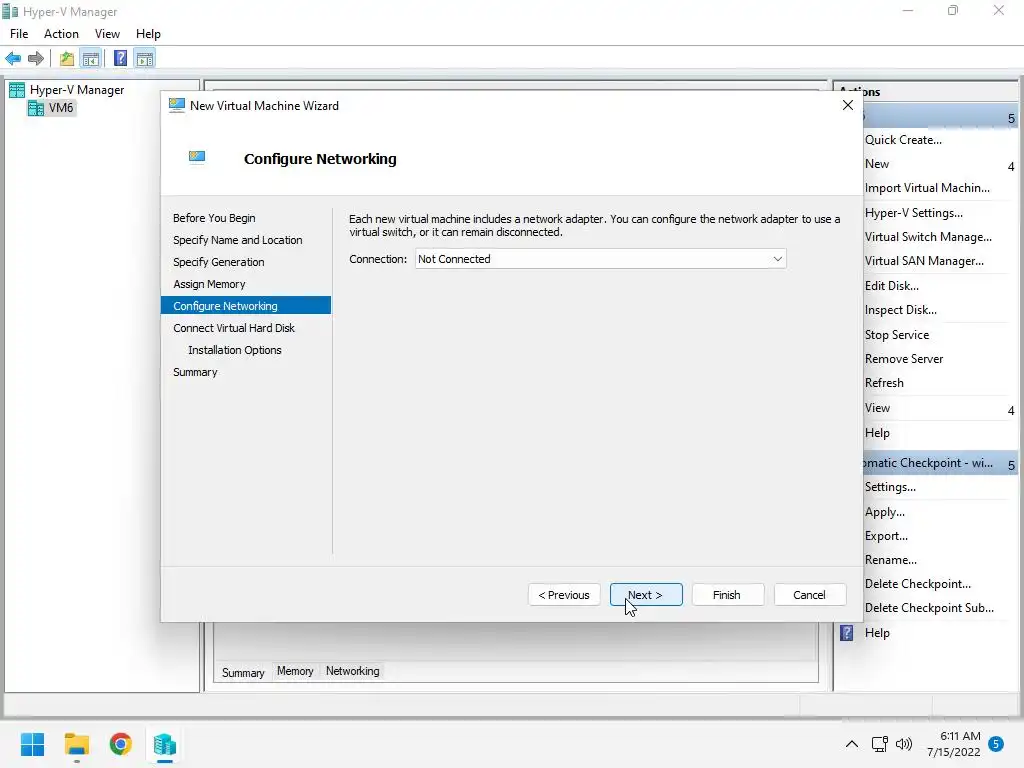Image resolution: width=1024 pixels, height=768 pixels.
Task: Go to Assign Memory step
Action: [x=209, y=284]
